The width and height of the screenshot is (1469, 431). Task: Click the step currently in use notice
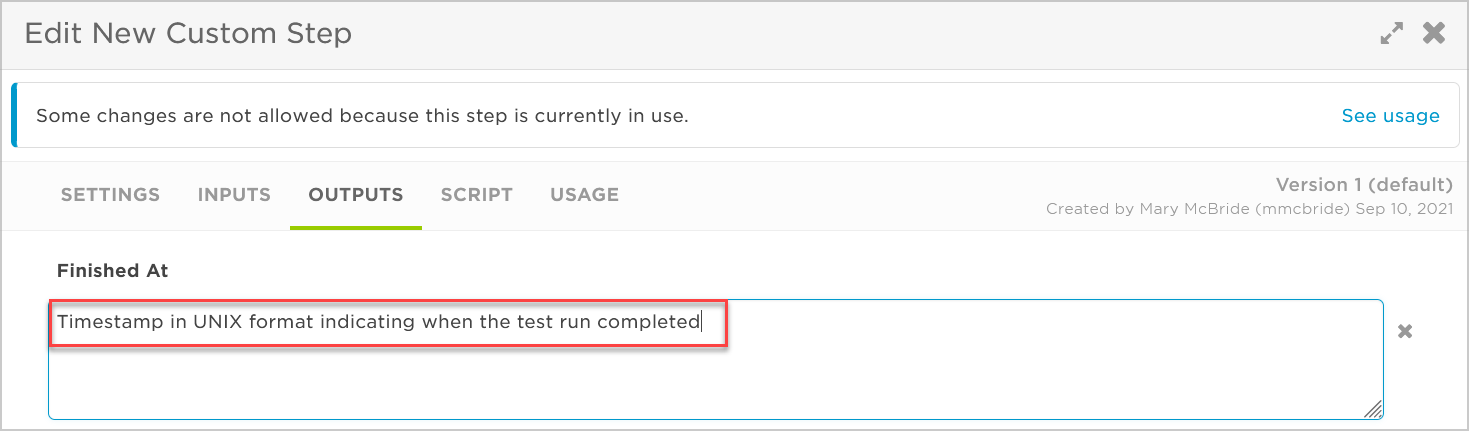click(x=362, y=116)
